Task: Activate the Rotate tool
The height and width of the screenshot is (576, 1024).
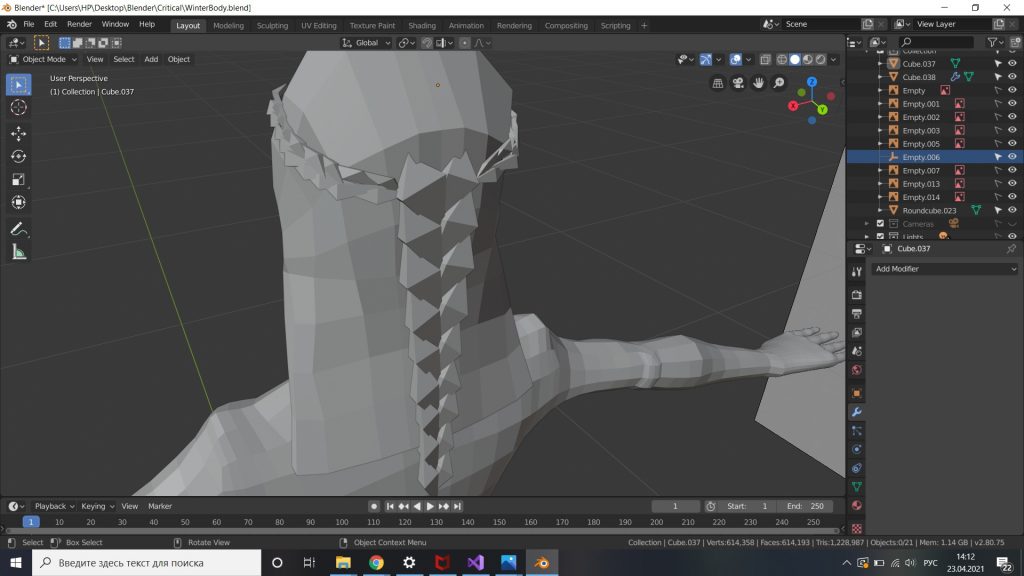Action: click(18, 156)
